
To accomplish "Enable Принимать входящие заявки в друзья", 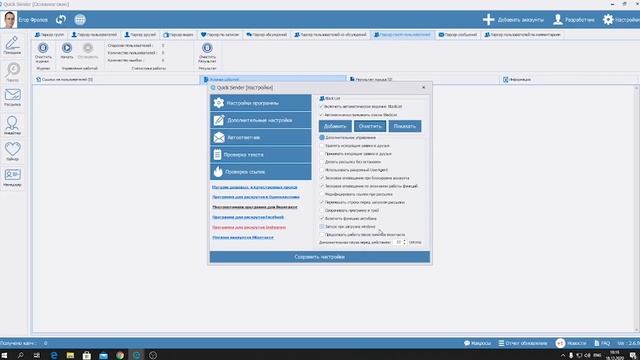I will pos(322,153).
